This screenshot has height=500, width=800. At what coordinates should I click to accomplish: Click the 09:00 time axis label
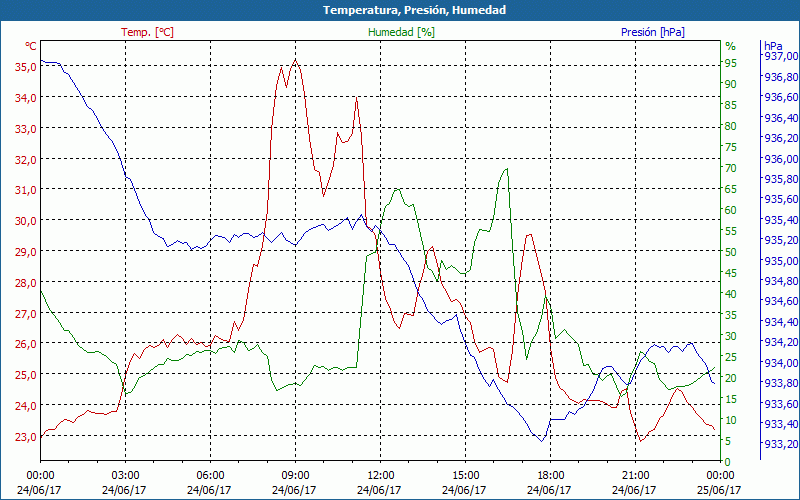pyautogui.click(x=295, y=476)
